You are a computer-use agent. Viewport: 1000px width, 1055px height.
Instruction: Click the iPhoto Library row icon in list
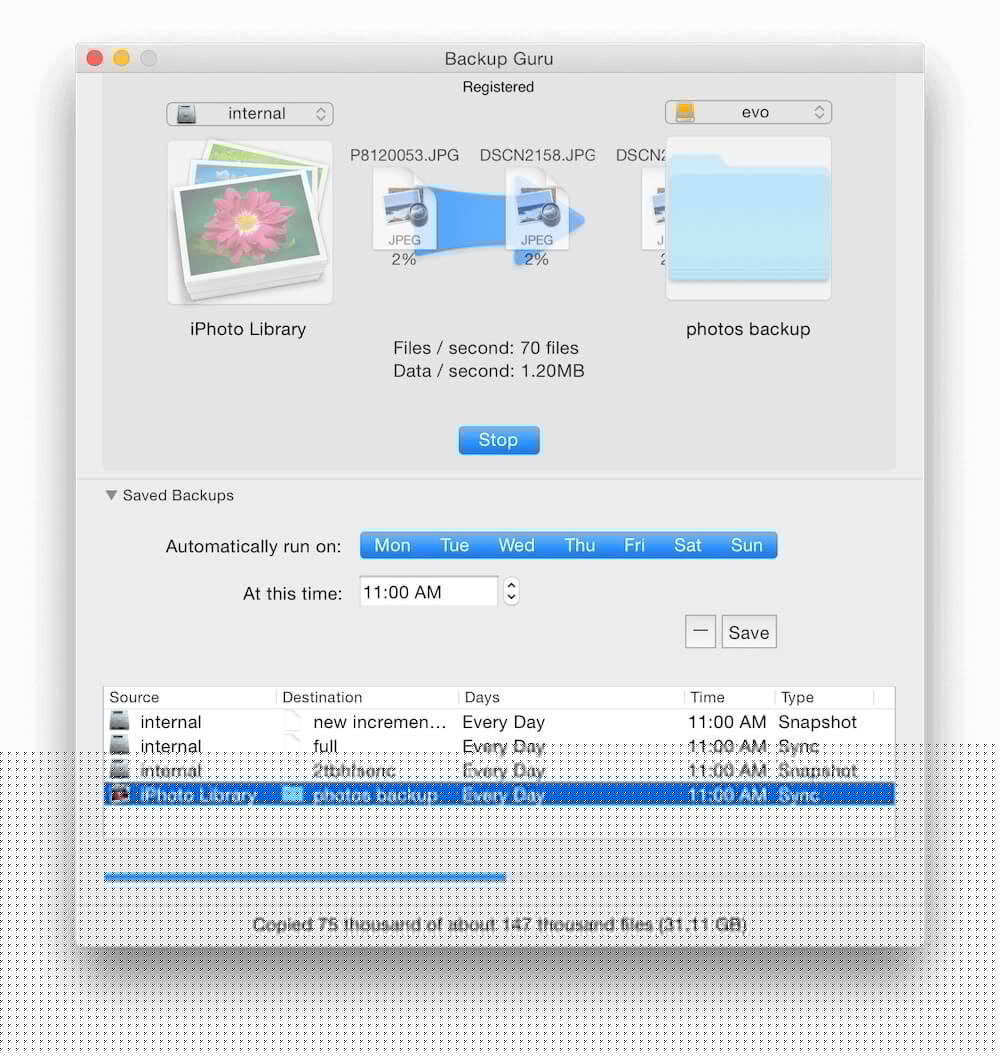tap(120, 795)
